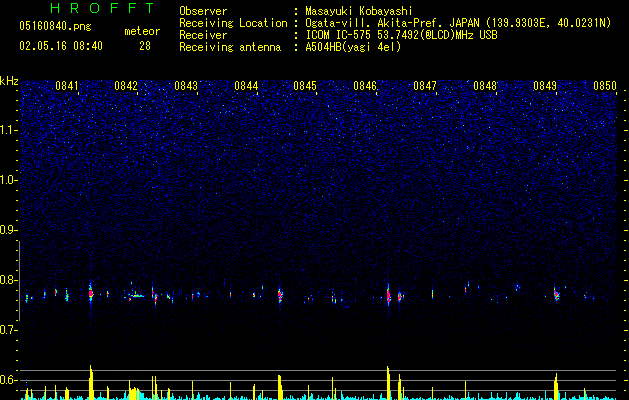Click the meteor label
This screenshot has width=629, height=400.
pos(142,31)
